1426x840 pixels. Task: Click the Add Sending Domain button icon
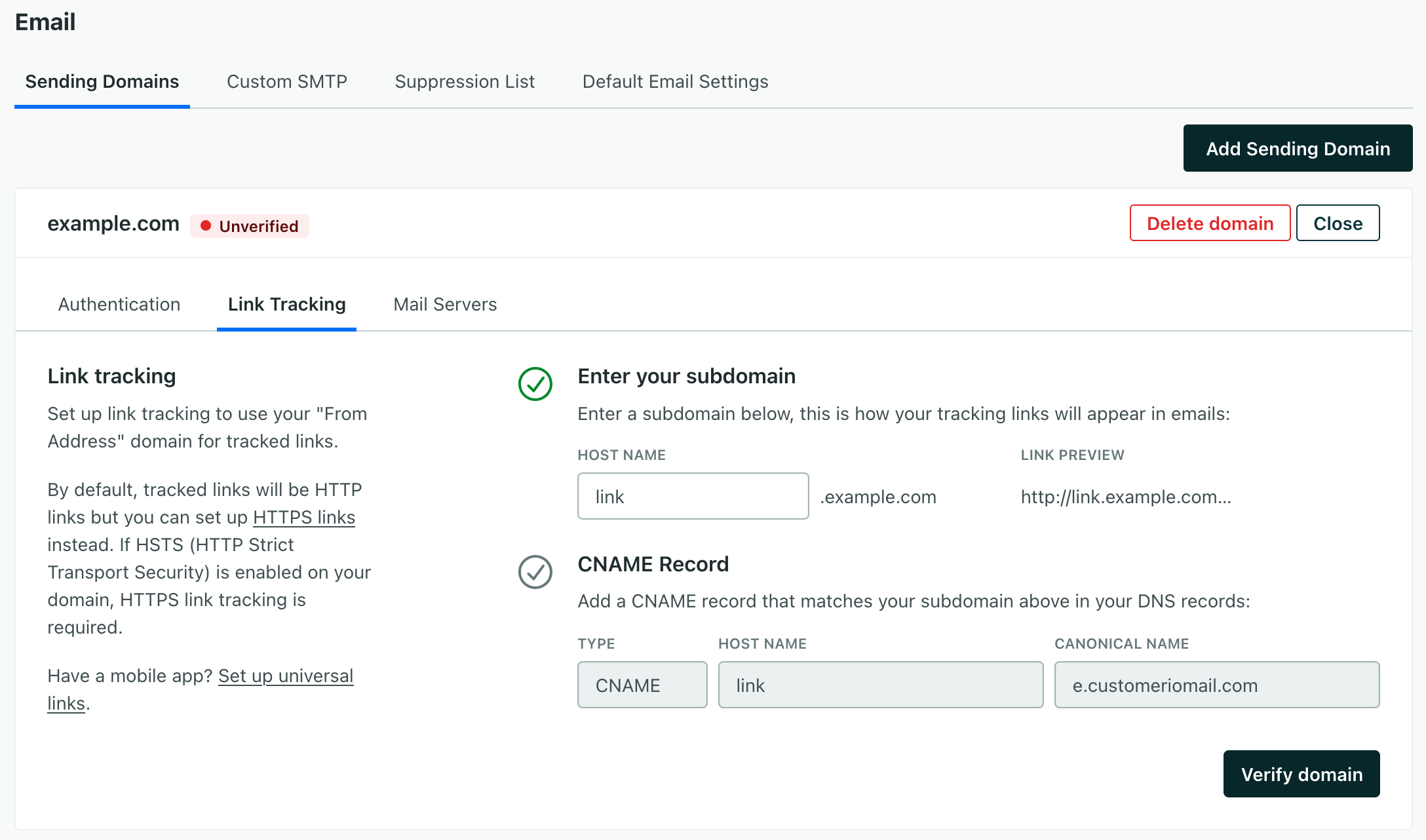(1298, 149)
